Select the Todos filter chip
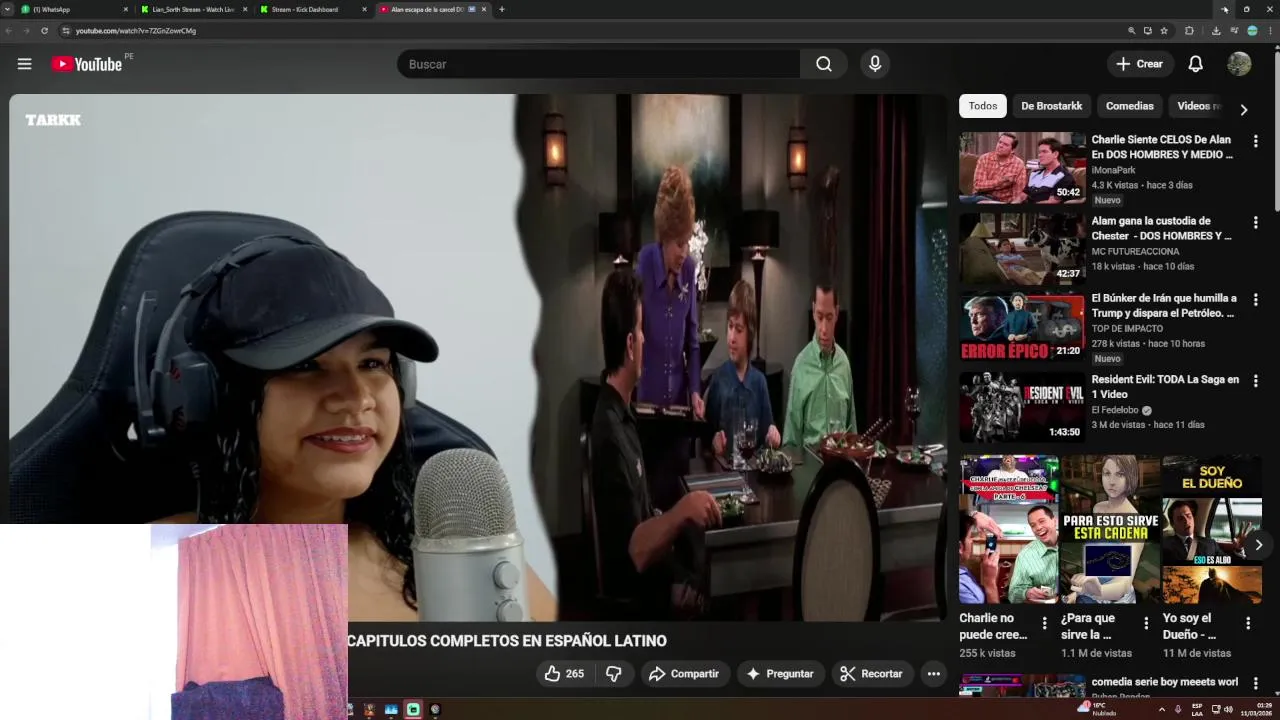The width and height of the screenshot is (1280, 720). point(983,106)
